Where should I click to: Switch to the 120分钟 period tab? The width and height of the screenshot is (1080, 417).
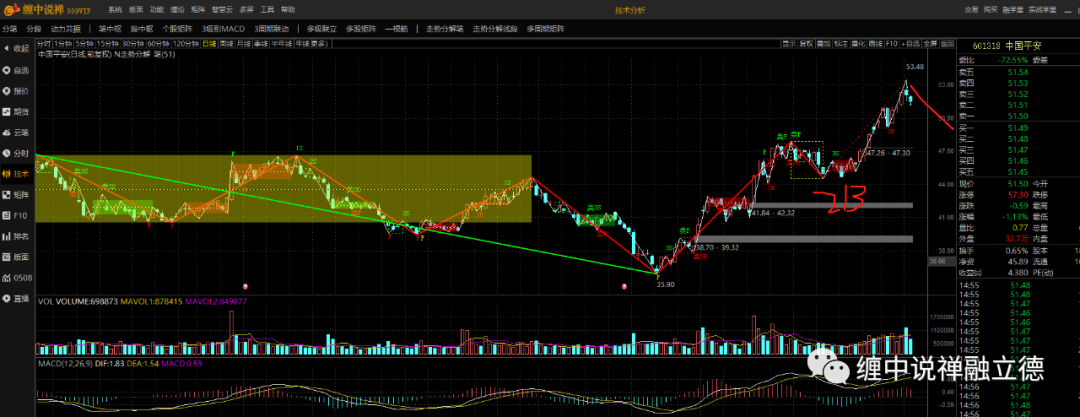coord(186,43)
